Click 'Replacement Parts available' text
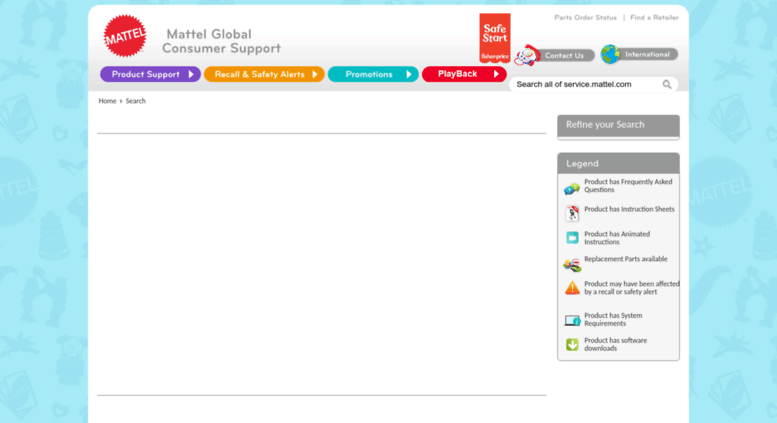 pyautogui.click(x=626, y=259)
